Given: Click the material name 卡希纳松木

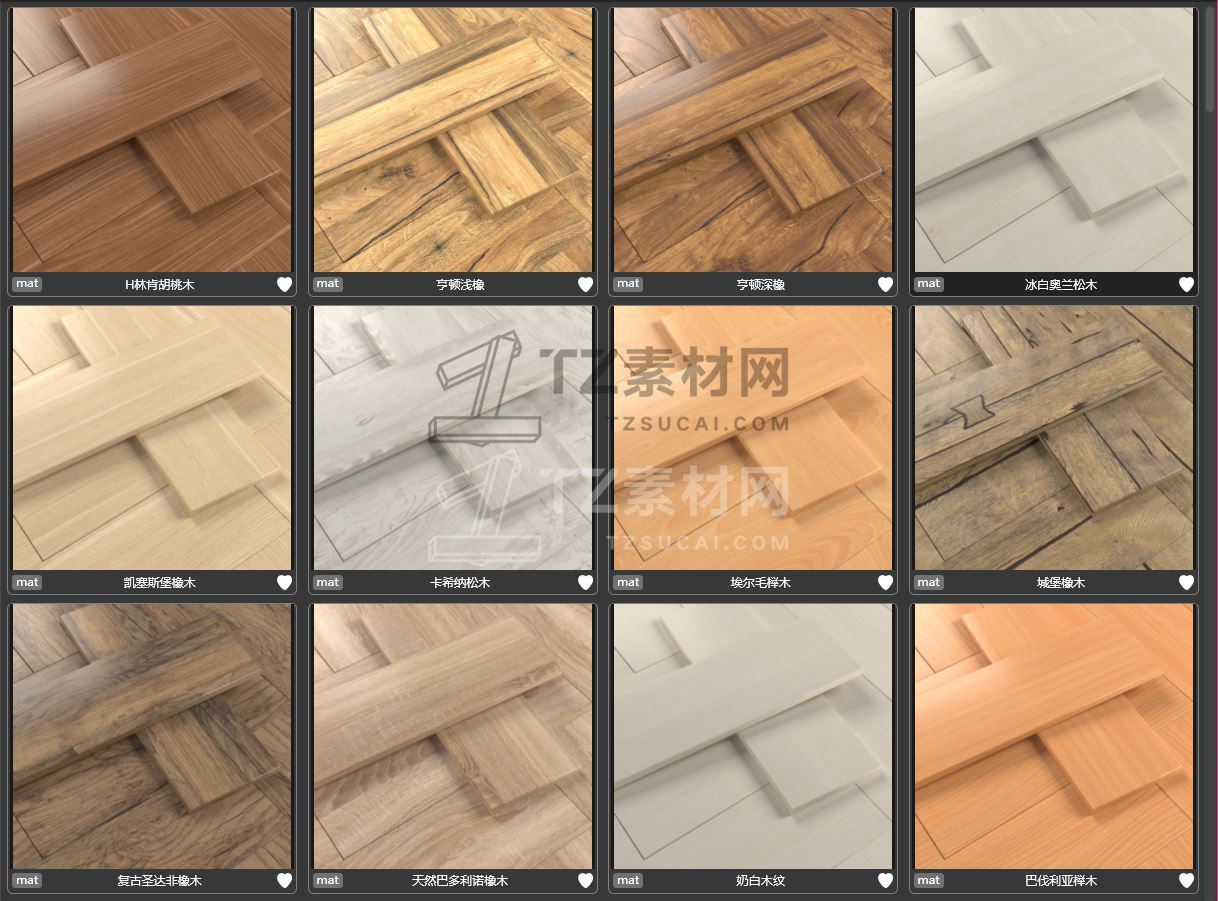Looking at the screenshot, I should coord(460,583).
